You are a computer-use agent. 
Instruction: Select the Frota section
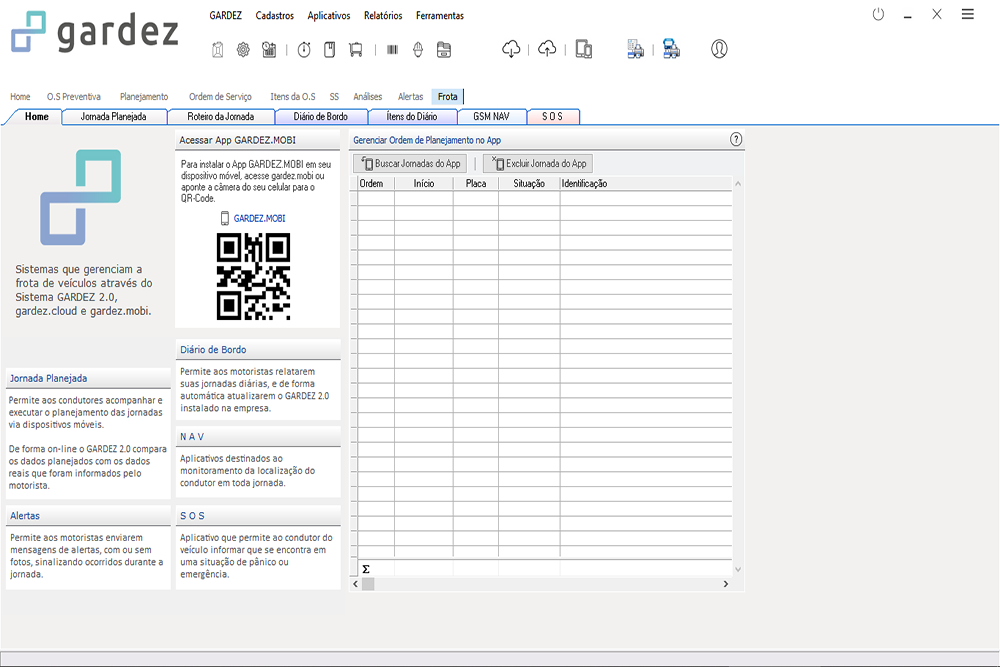pyautogui.click(x=448, y=97)
